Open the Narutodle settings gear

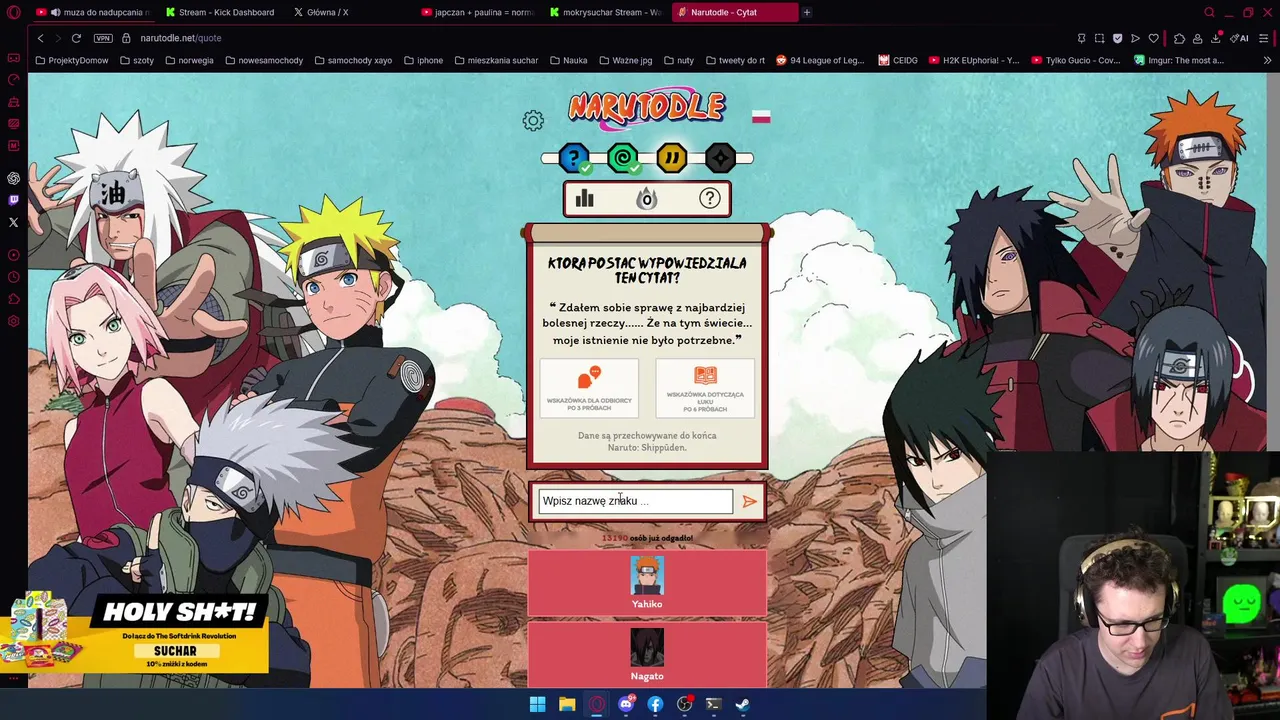click(x=533, y=121)
